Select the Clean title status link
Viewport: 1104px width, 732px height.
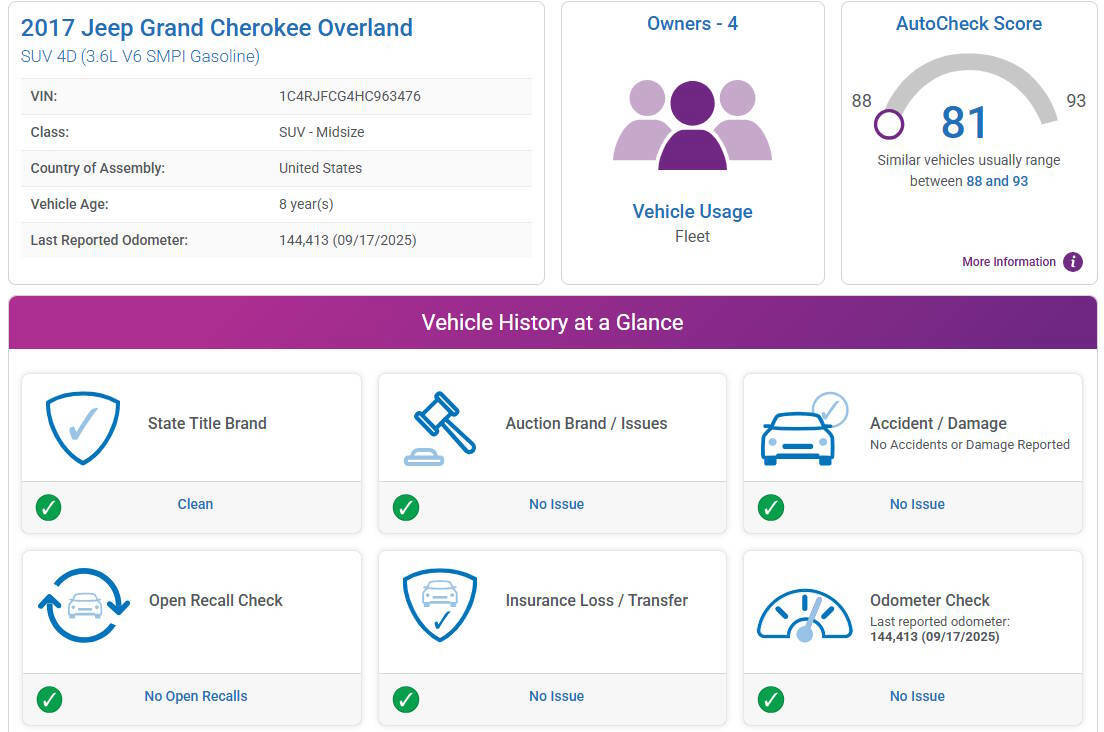195,504
